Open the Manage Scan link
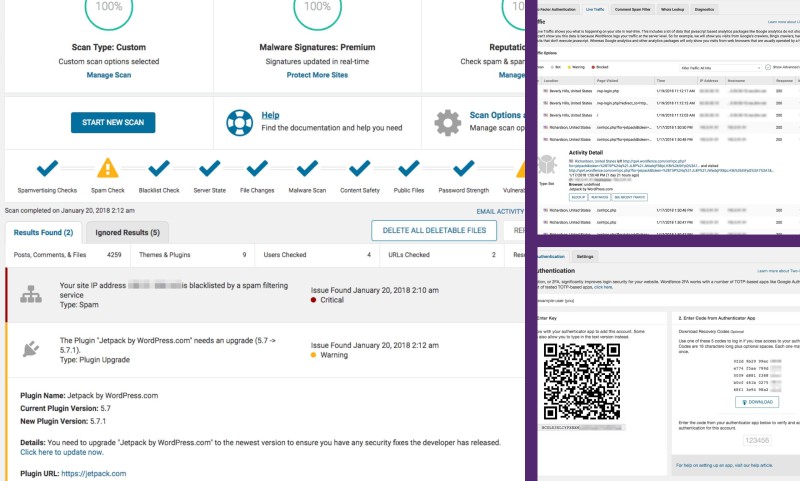The image size is (800, 481). pos(109,75)
